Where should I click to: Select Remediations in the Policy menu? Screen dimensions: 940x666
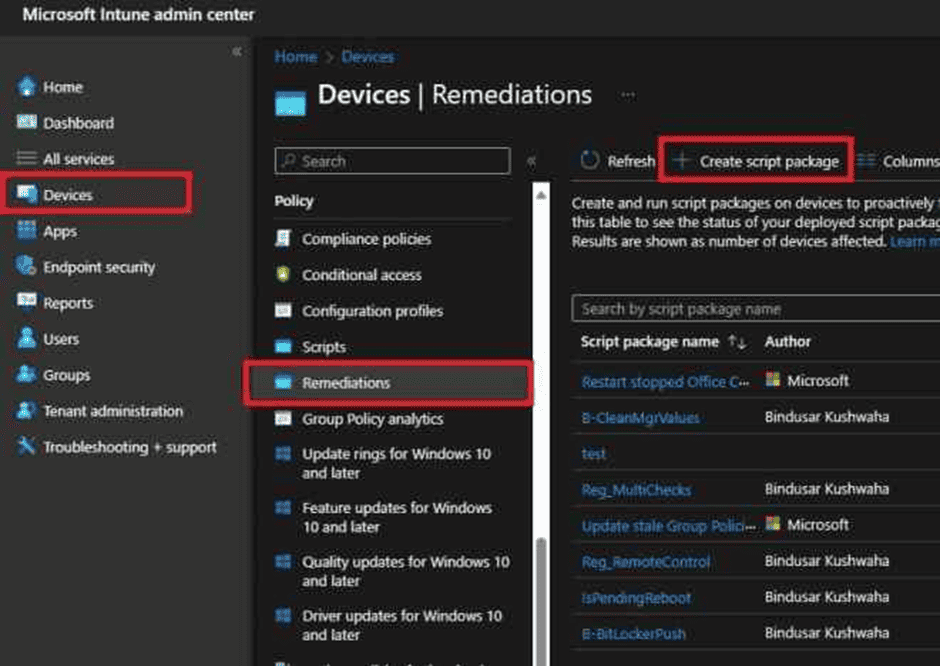[346, 383]
